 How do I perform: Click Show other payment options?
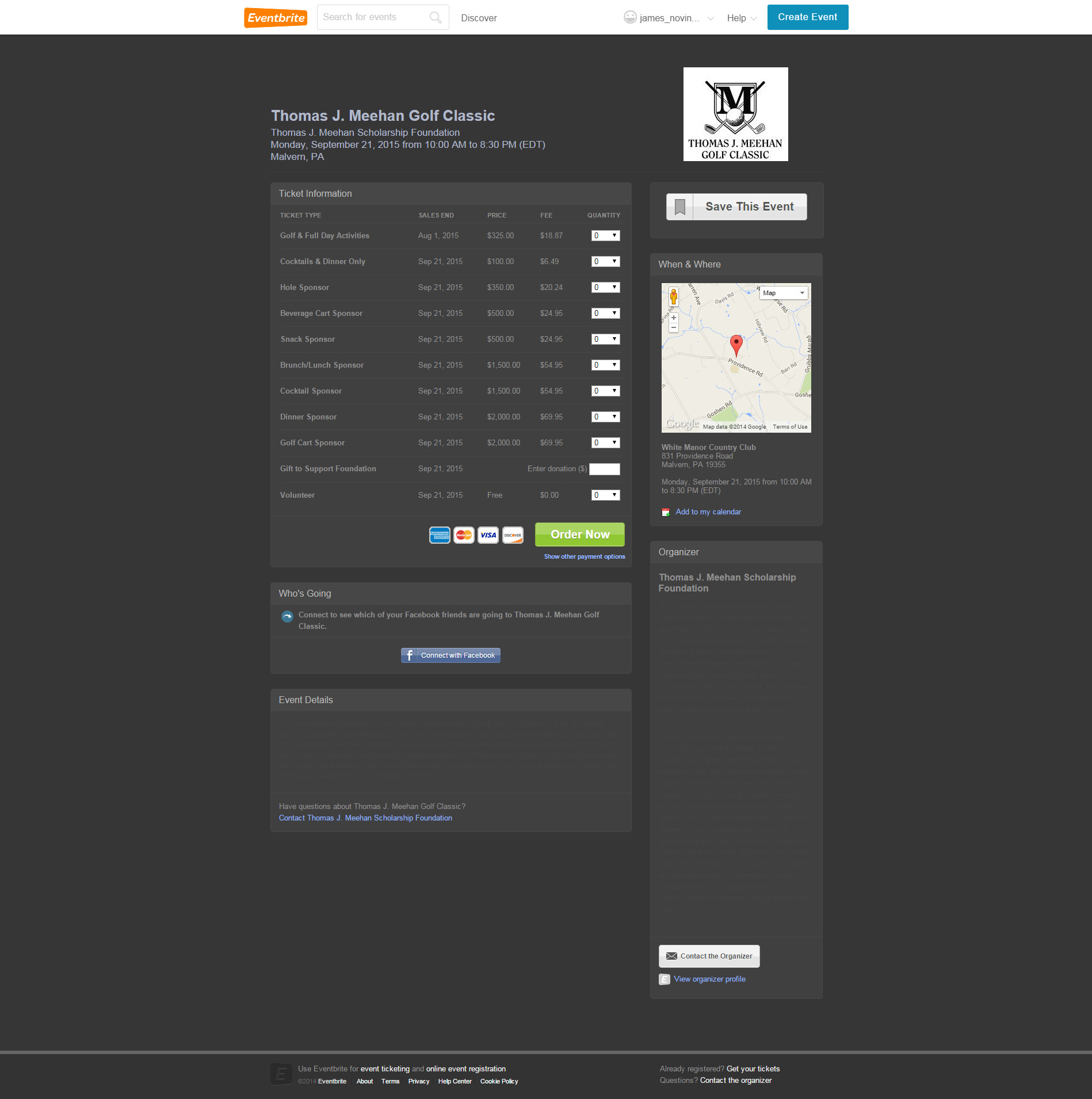tap(584, 556)
